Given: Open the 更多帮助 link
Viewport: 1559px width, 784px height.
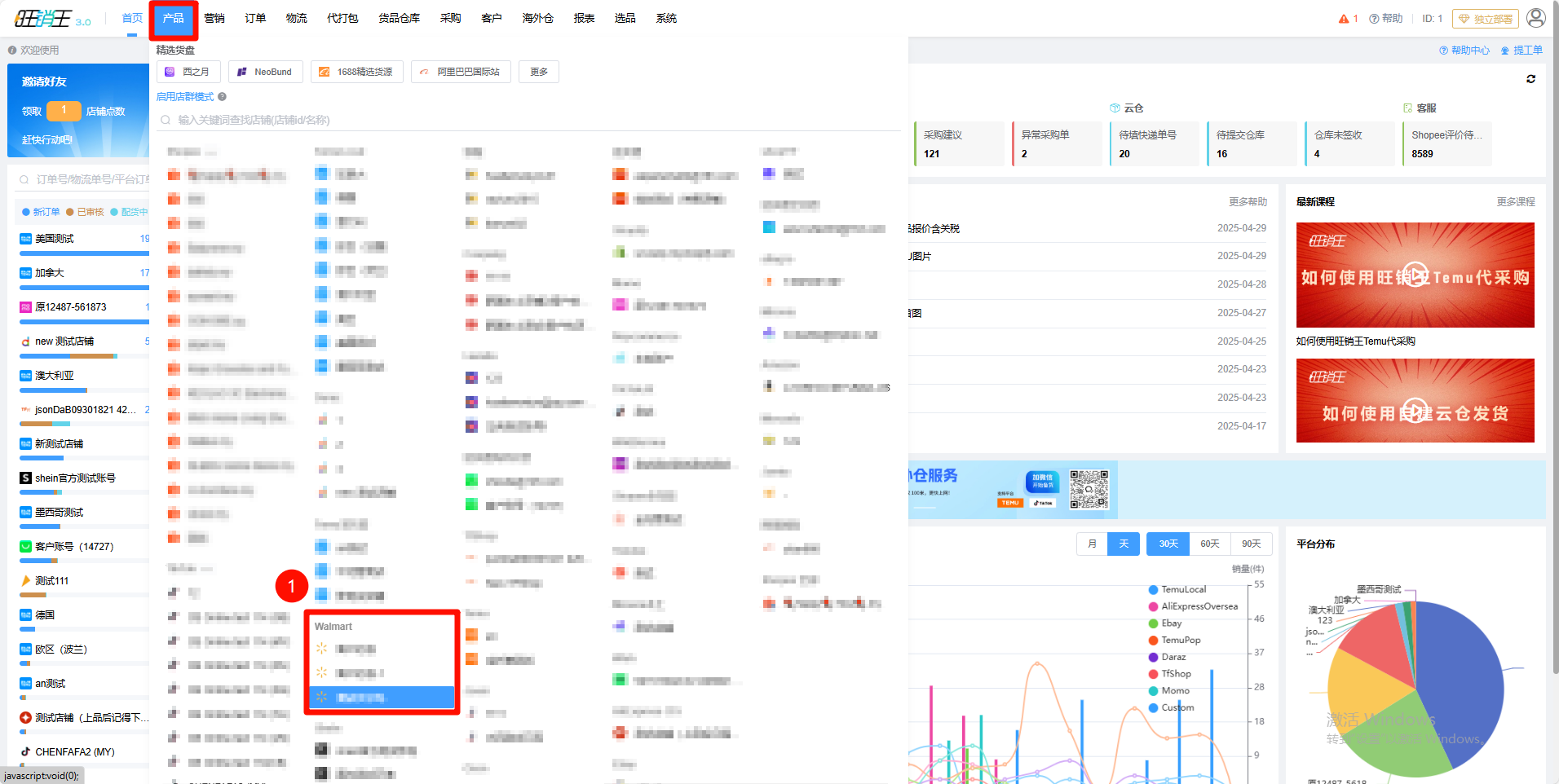Looking at the screenshot, I should click(x=1248, y=202).
